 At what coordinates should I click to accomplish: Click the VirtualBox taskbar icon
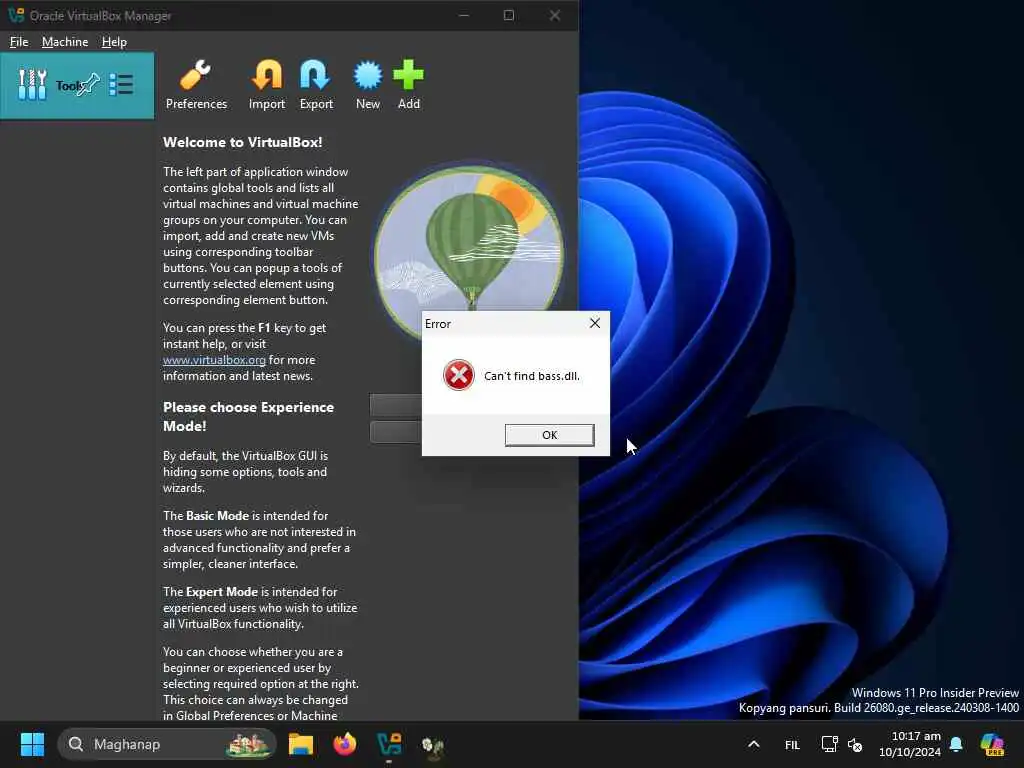389,744
